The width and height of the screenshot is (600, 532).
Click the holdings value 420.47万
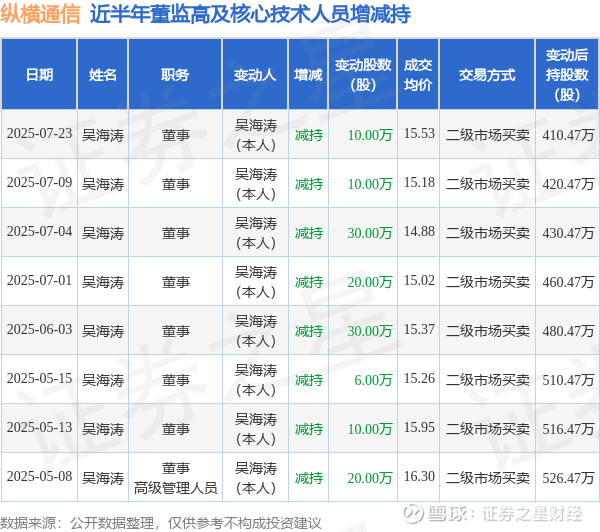568,184
